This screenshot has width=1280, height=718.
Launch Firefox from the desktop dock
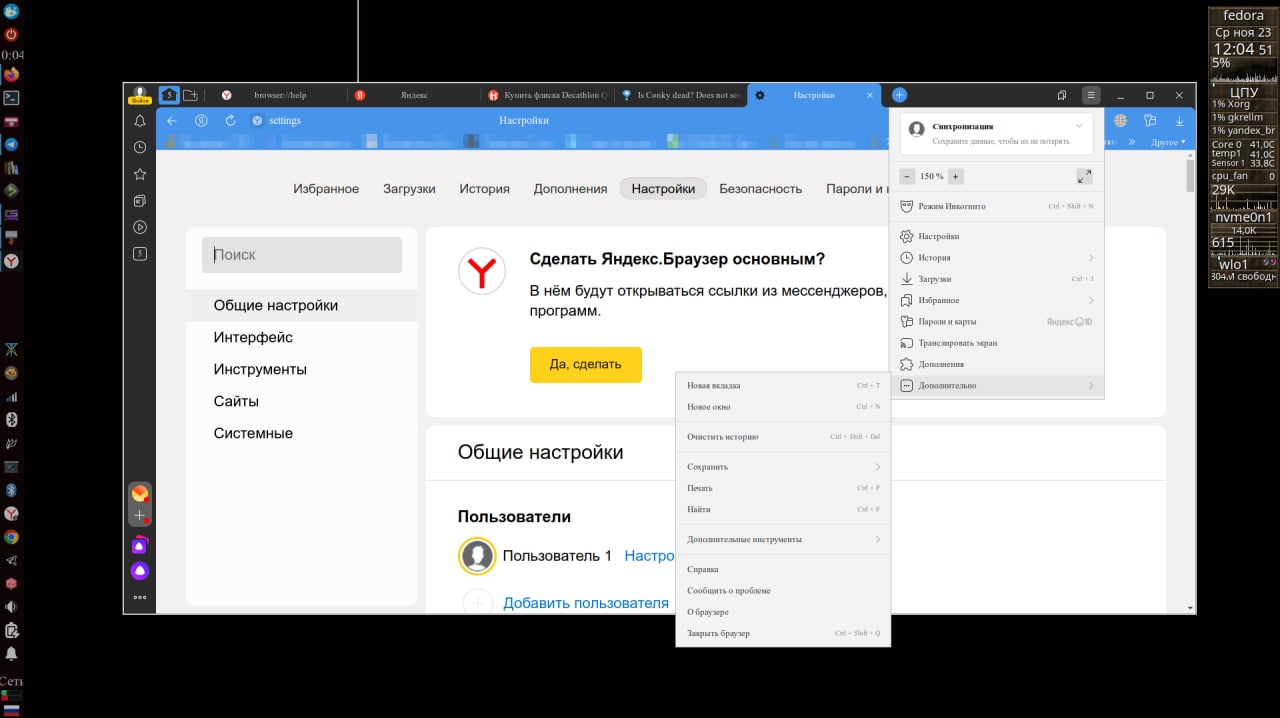click(x=11, y=74)
